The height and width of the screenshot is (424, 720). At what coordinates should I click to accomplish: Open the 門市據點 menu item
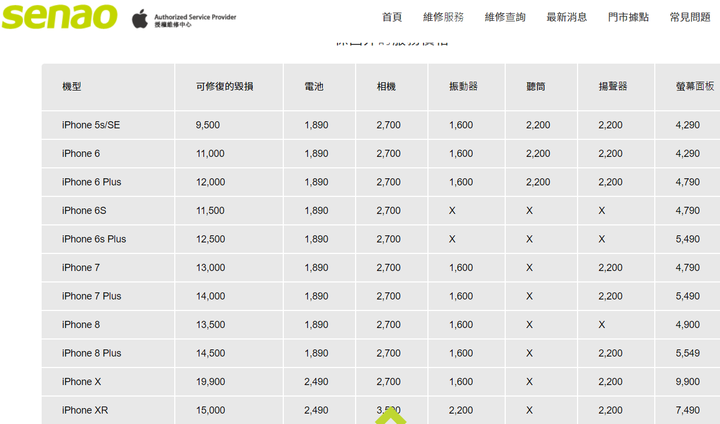click(628, 17)
